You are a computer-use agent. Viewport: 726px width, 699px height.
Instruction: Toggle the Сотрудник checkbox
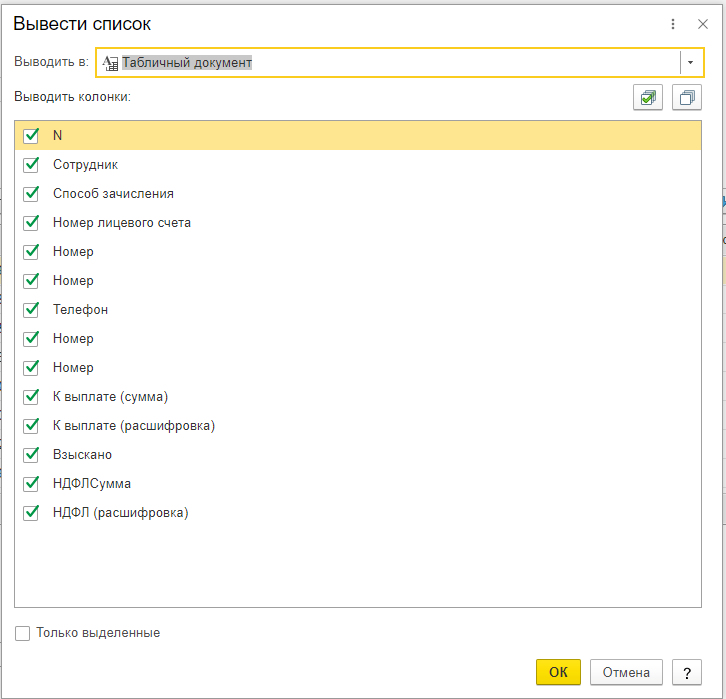[31, 165]
